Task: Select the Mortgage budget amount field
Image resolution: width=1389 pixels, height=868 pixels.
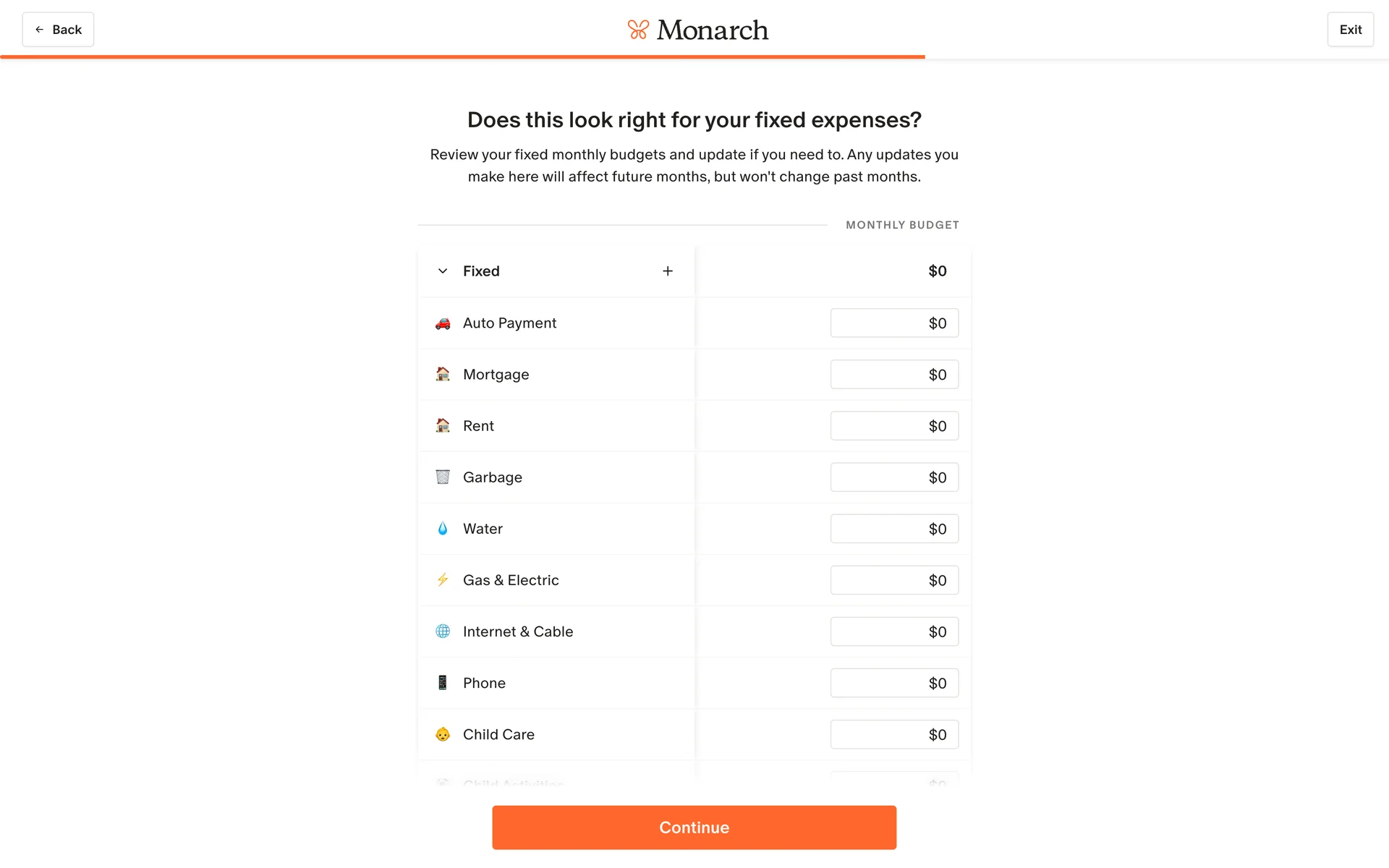Action: 894,375
